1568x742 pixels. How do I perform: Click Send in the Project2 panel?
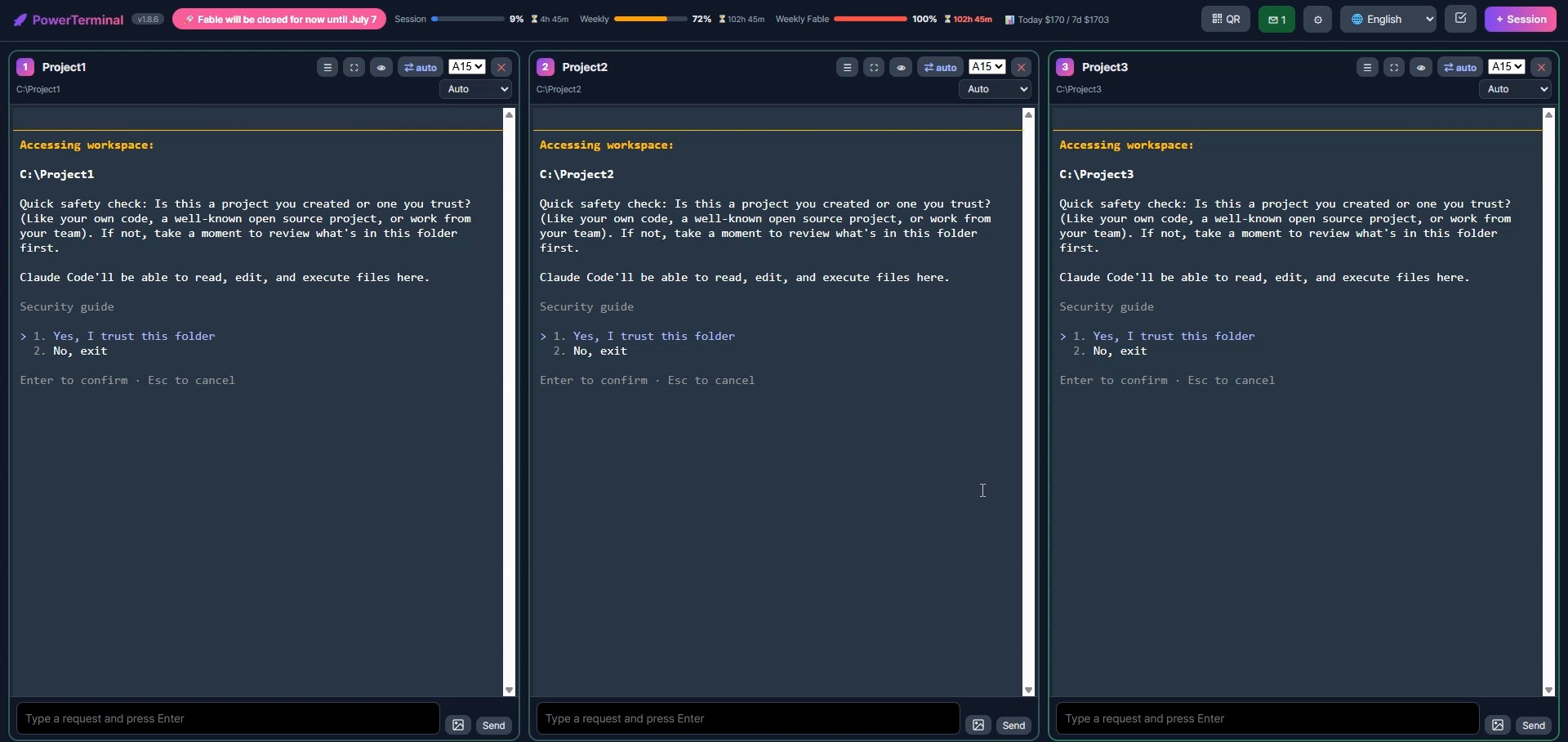[1013, 725]
